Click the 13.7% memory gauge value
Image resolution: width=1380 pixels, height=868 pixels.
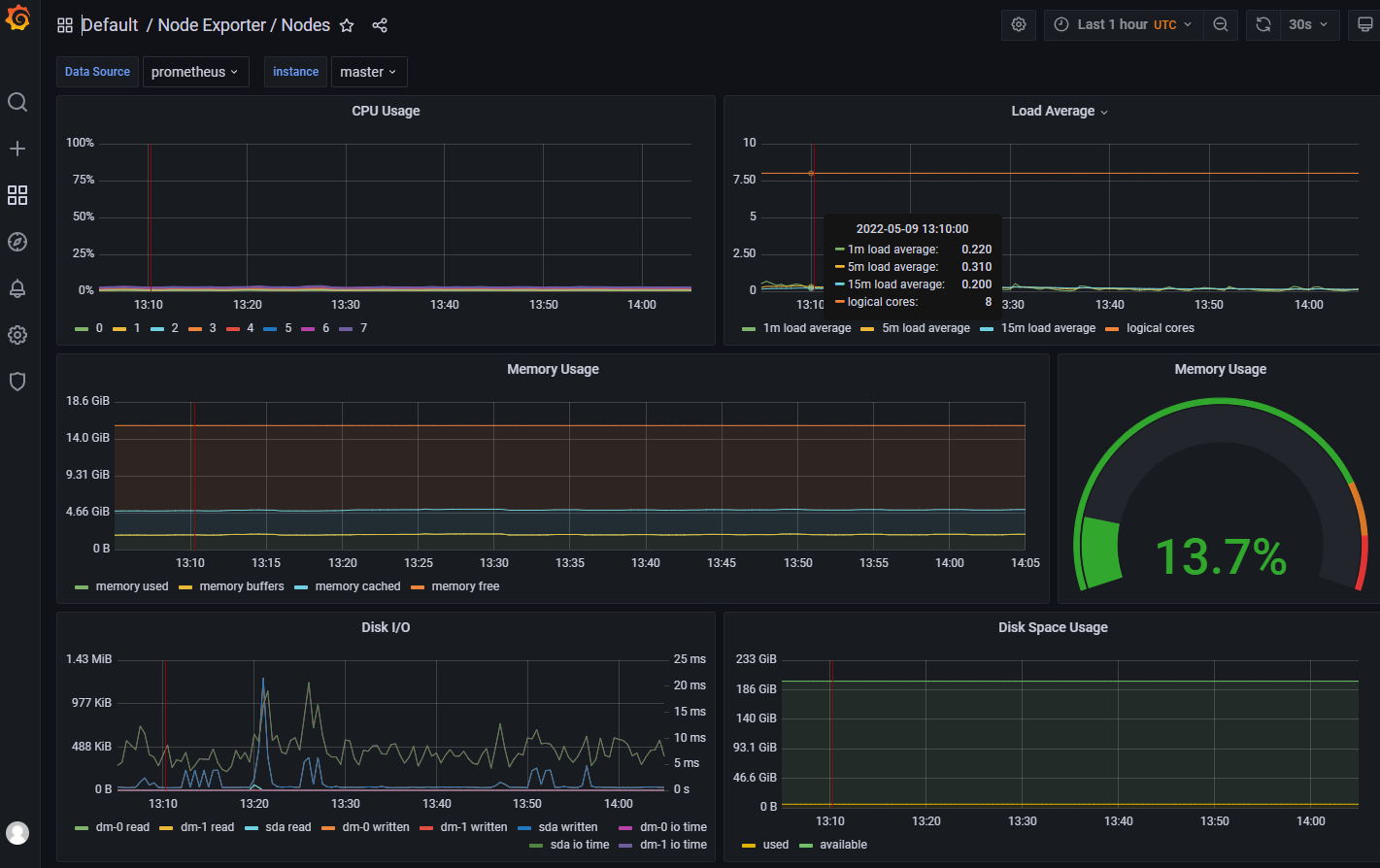(1221, 557)
